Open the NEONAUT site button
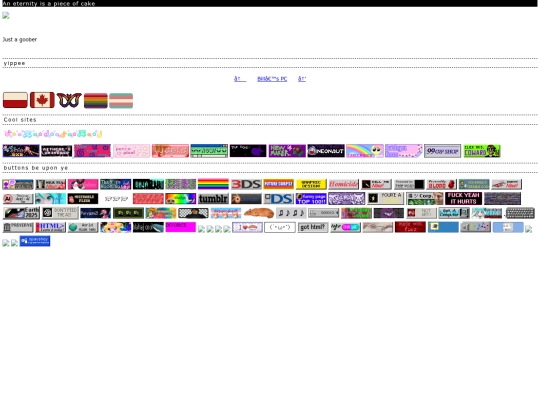The image size is (540, 405). [x=326, y=151]
